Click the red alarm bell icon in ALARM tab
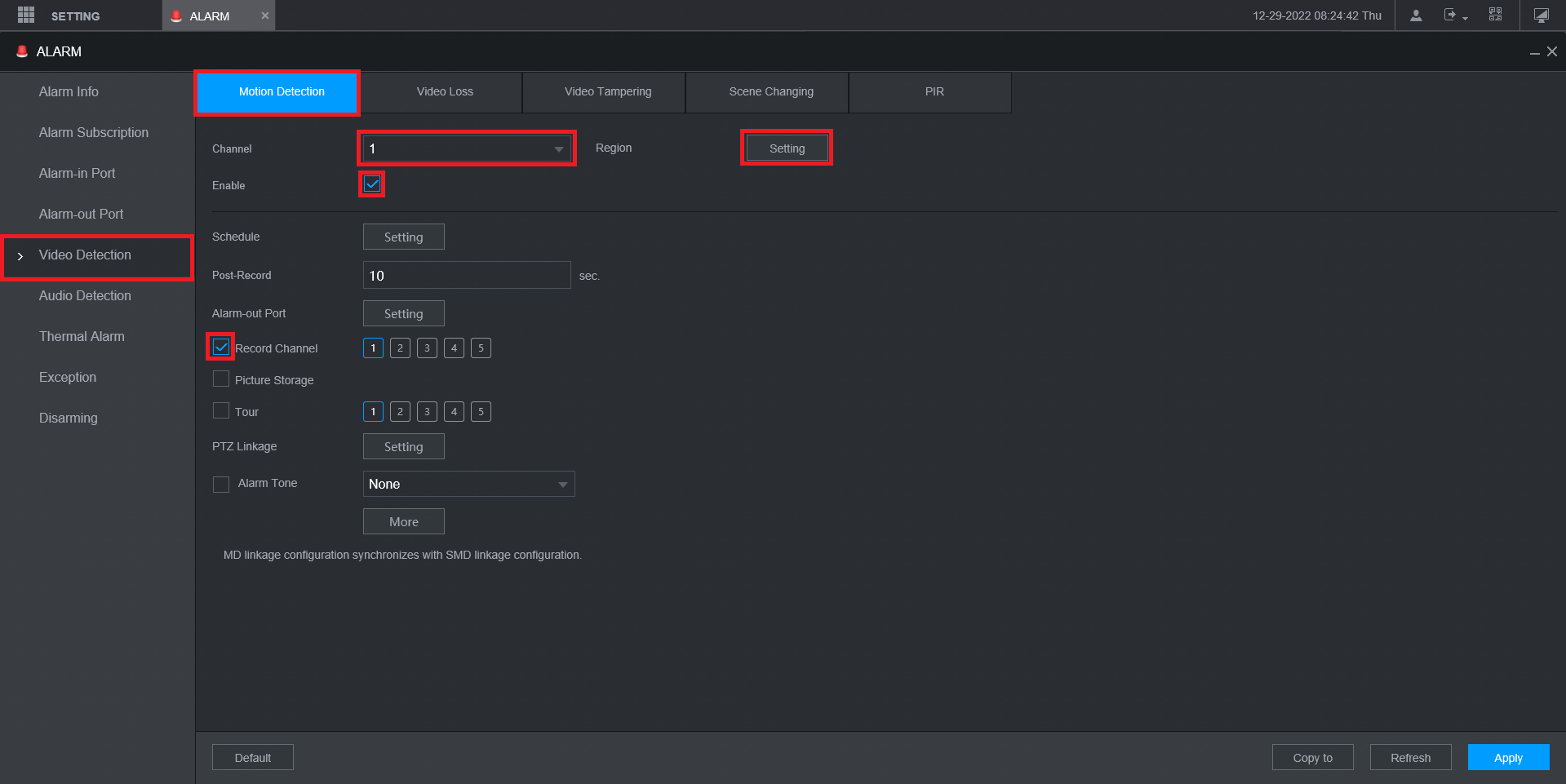This screenshot has height=784, width=1566. (176, 16)
